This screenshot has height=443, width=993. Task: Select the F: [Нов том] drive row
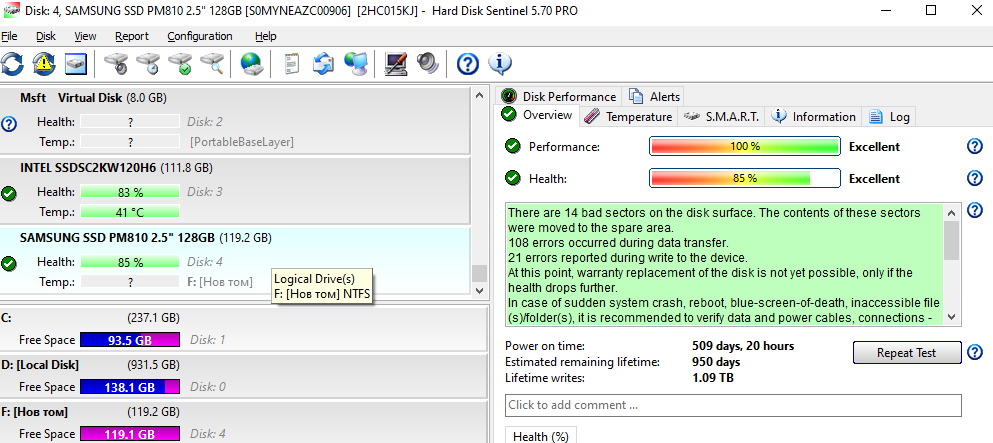(244, 423)
